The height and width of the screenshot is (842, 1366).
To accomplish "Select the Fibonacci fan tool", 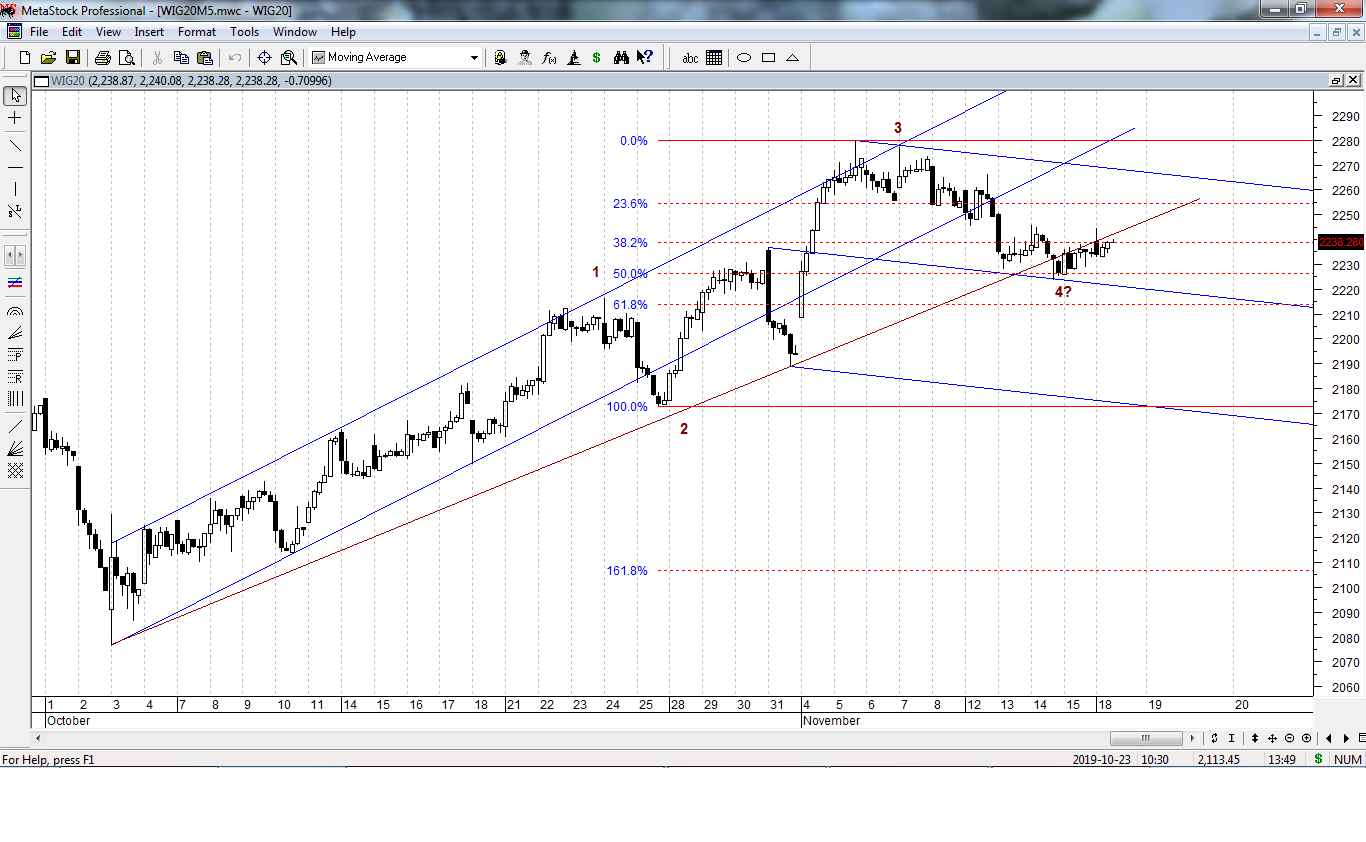I will (x=15, y=333).
